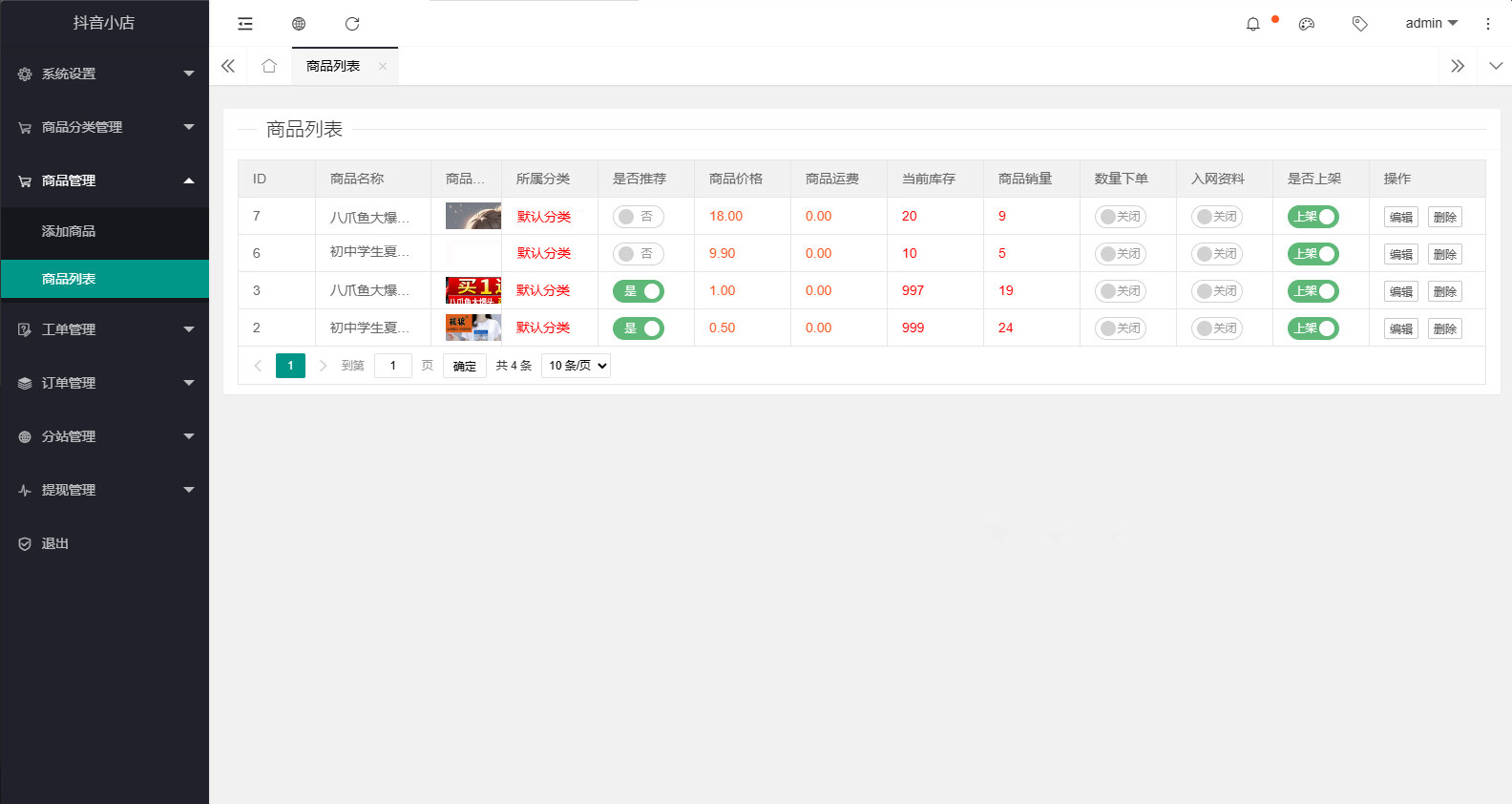Collapse the sidebar with the menu fold icon
The image size is (1512, 804).
[245, 24]
